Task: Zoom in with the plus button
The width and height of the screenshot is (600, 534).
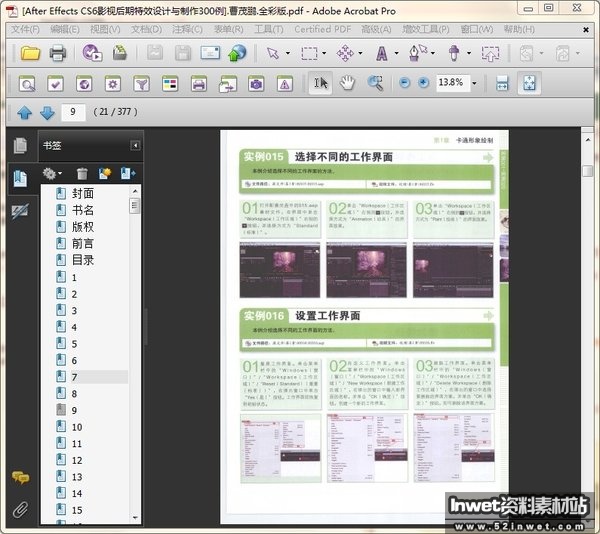Action: click(423, 83)
